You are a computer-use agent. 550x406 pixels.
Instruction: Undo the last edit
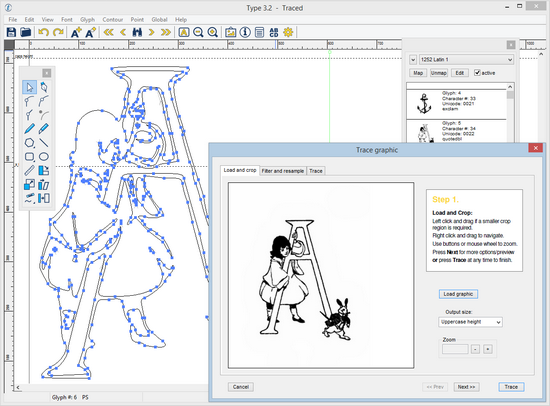43,32
